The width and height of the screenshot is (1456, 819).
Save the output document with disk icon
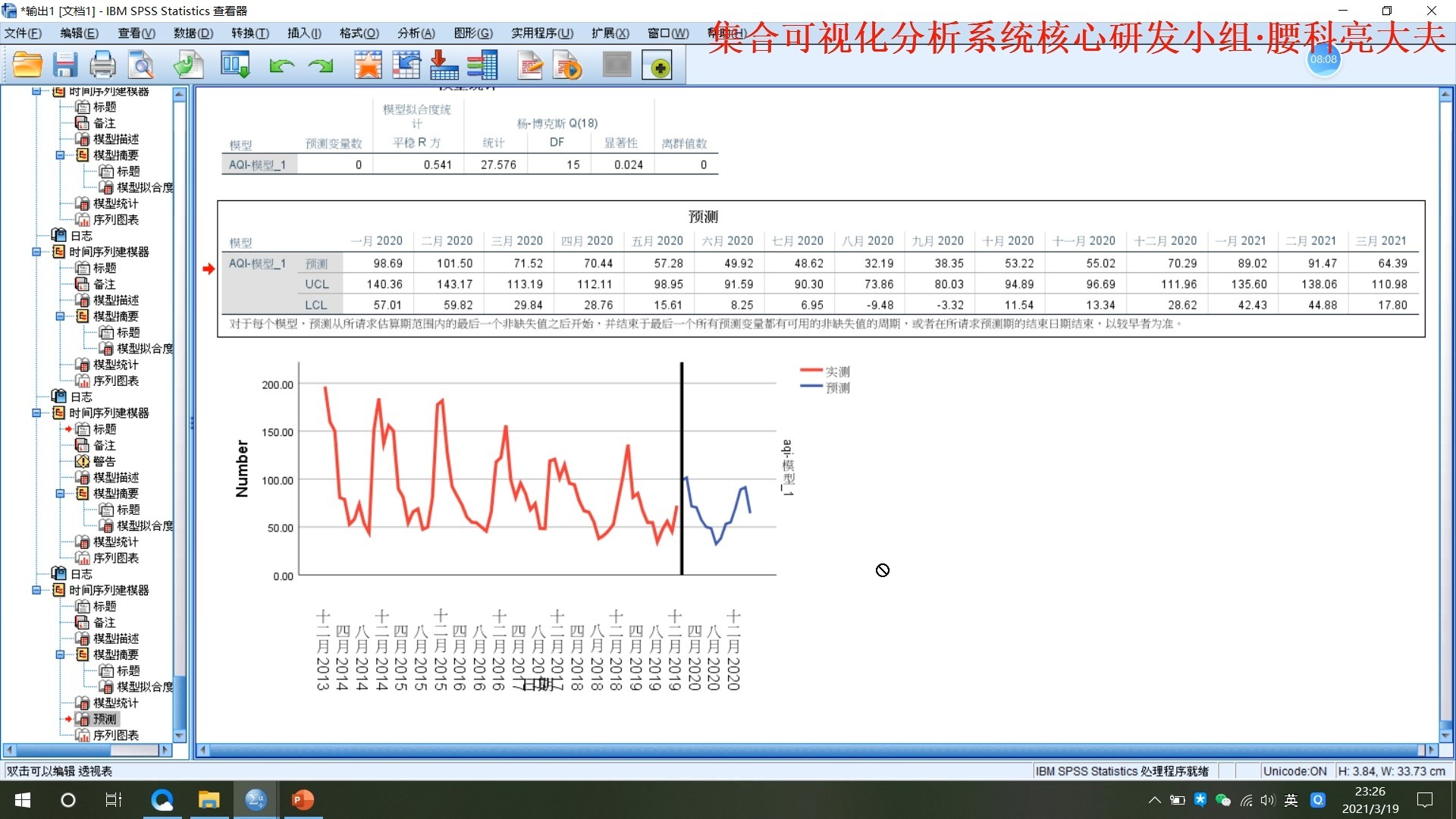(65, 65)
